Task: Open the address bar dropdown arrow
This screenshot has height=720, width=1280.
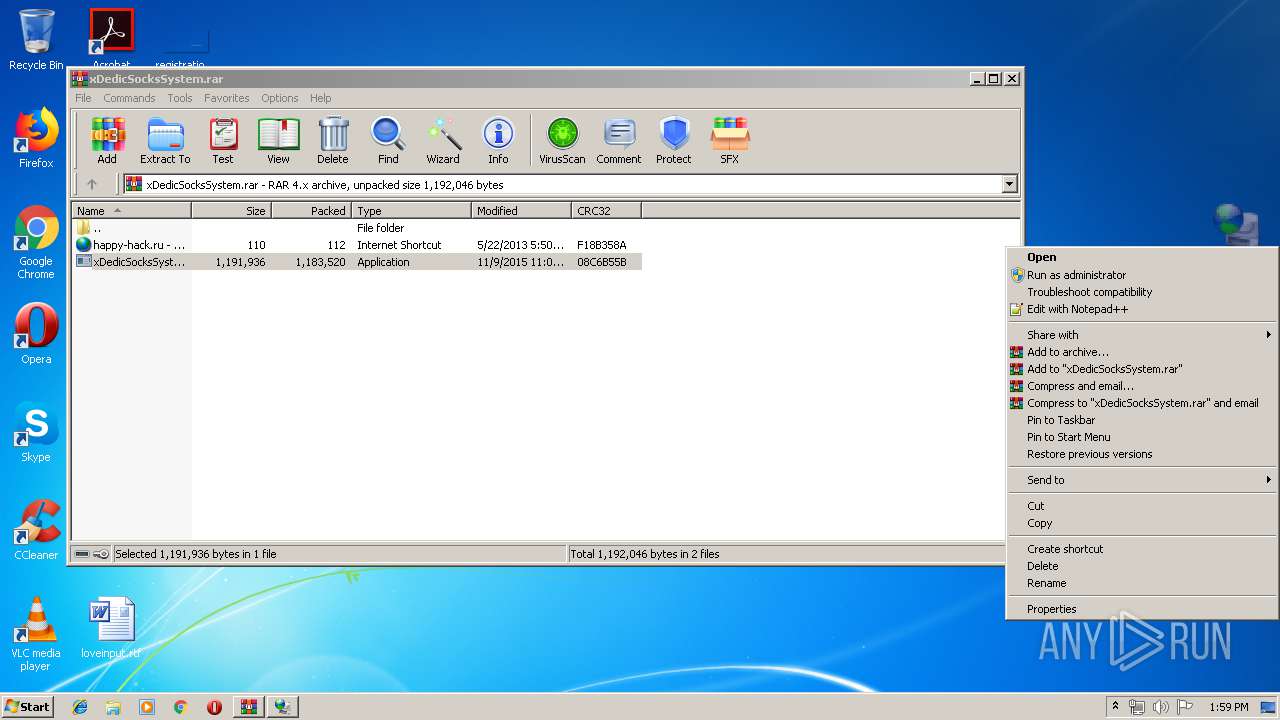Action: [x=1009, y=184]
